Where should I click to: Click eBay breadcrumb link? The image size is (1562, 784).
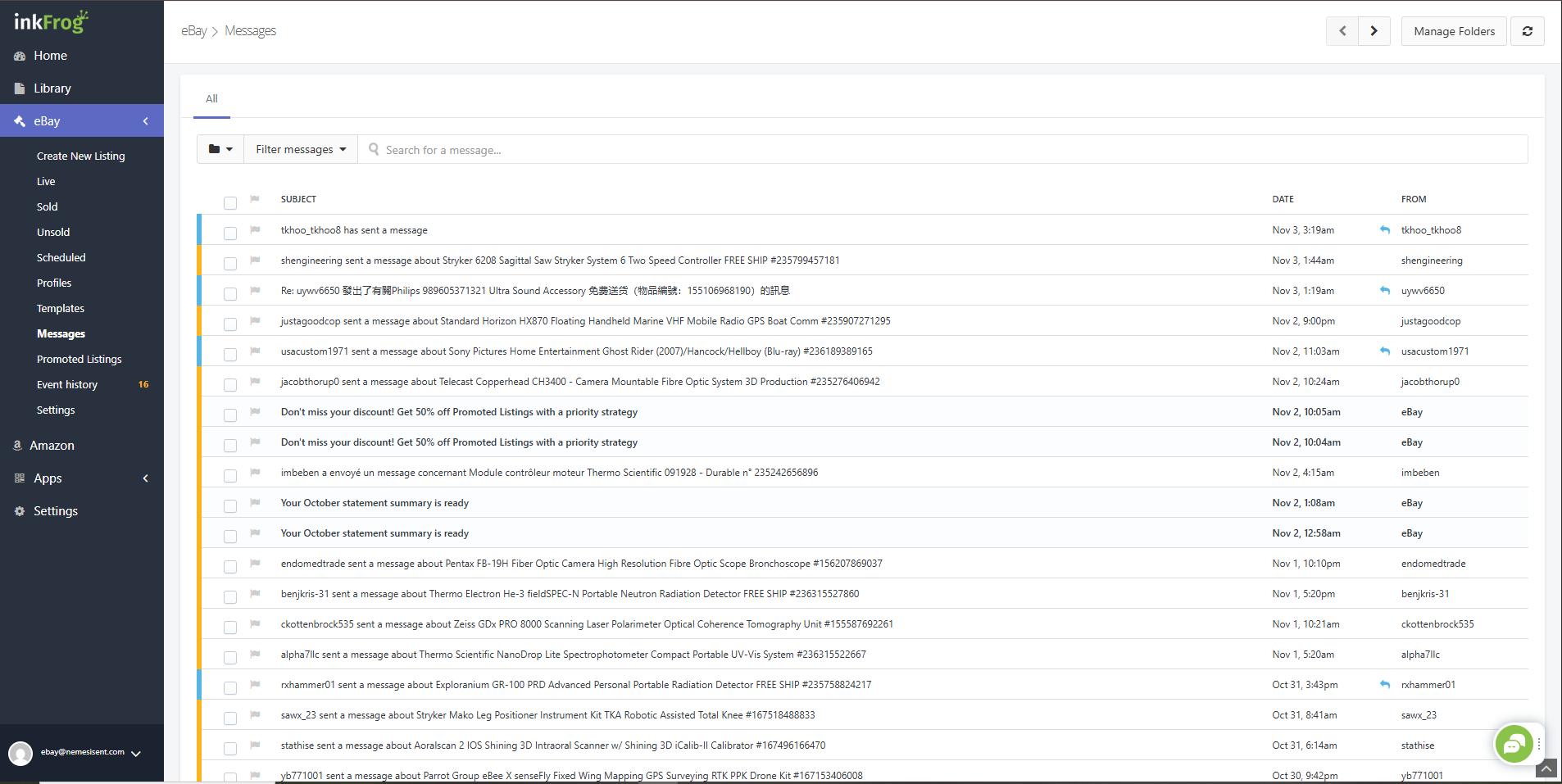[x=194, y=31]
